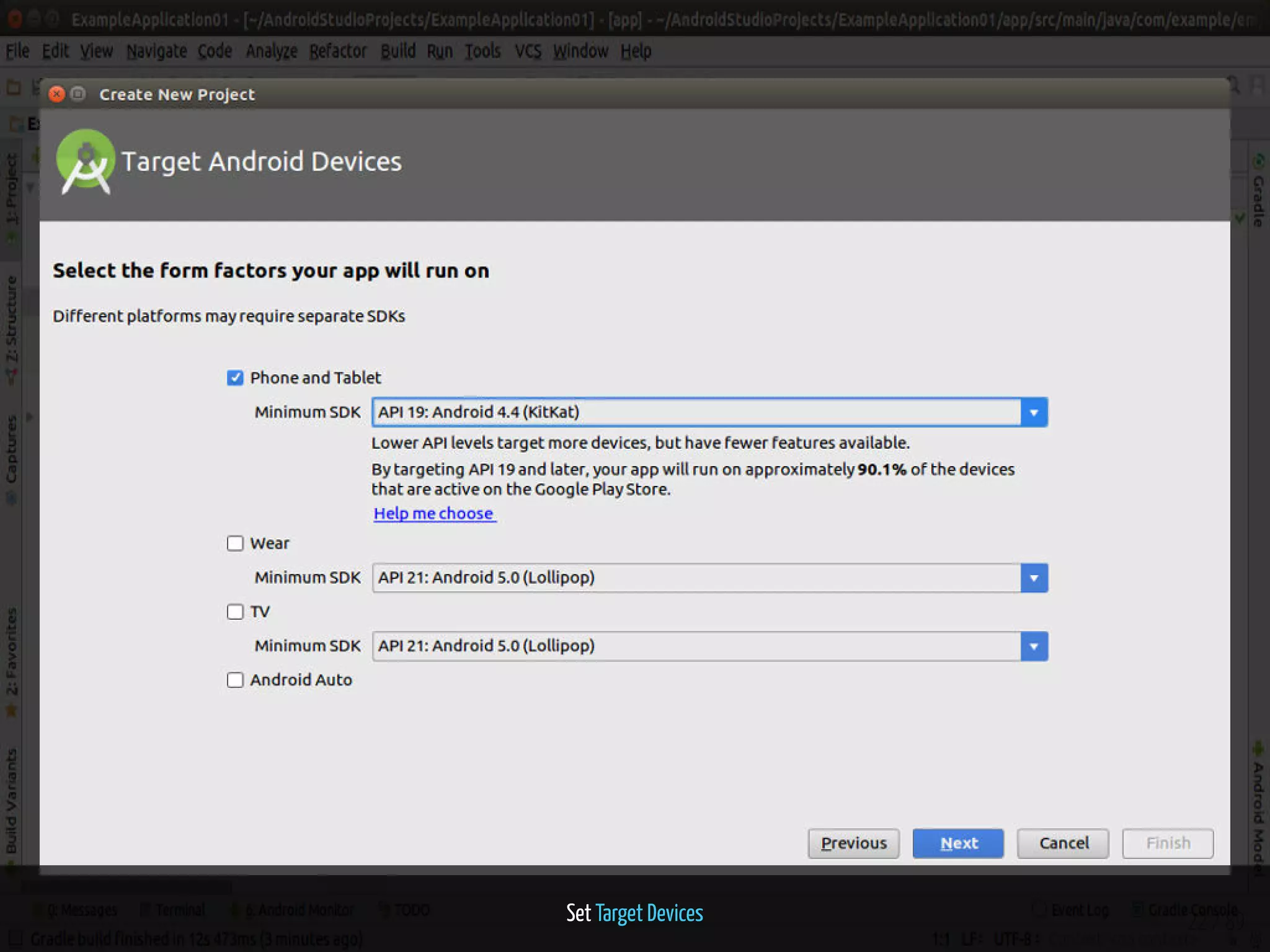
Task: Open the File menu
Action: 17,51
